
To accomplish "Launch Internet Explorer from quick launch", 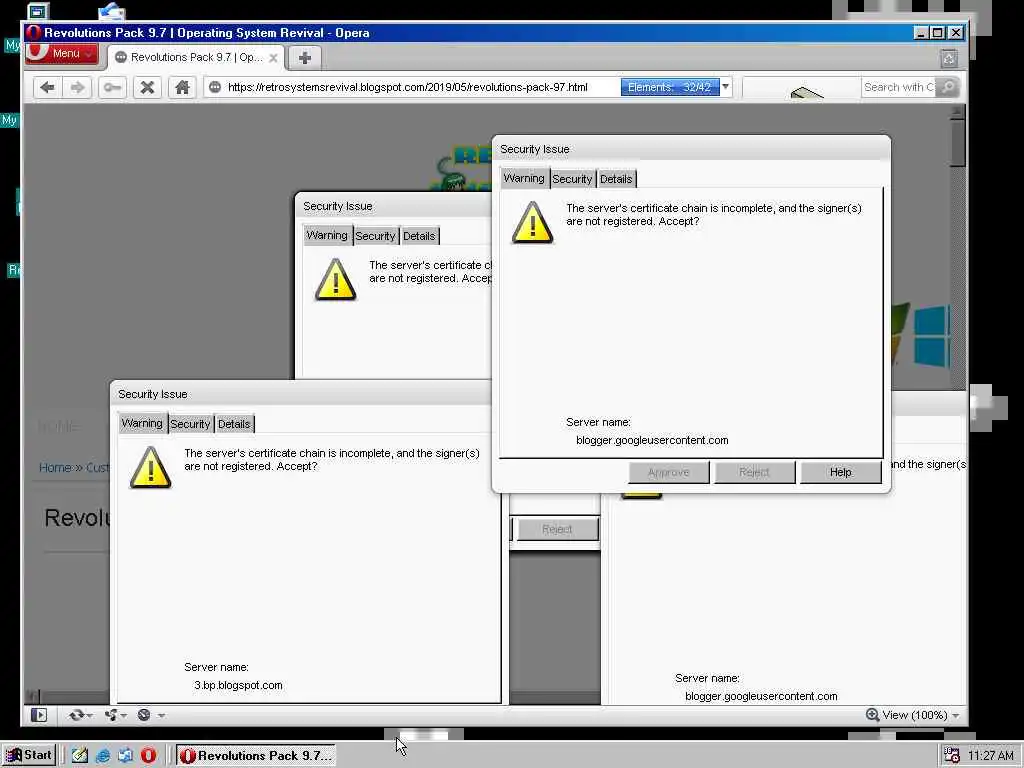I will (x=103, y=756).
